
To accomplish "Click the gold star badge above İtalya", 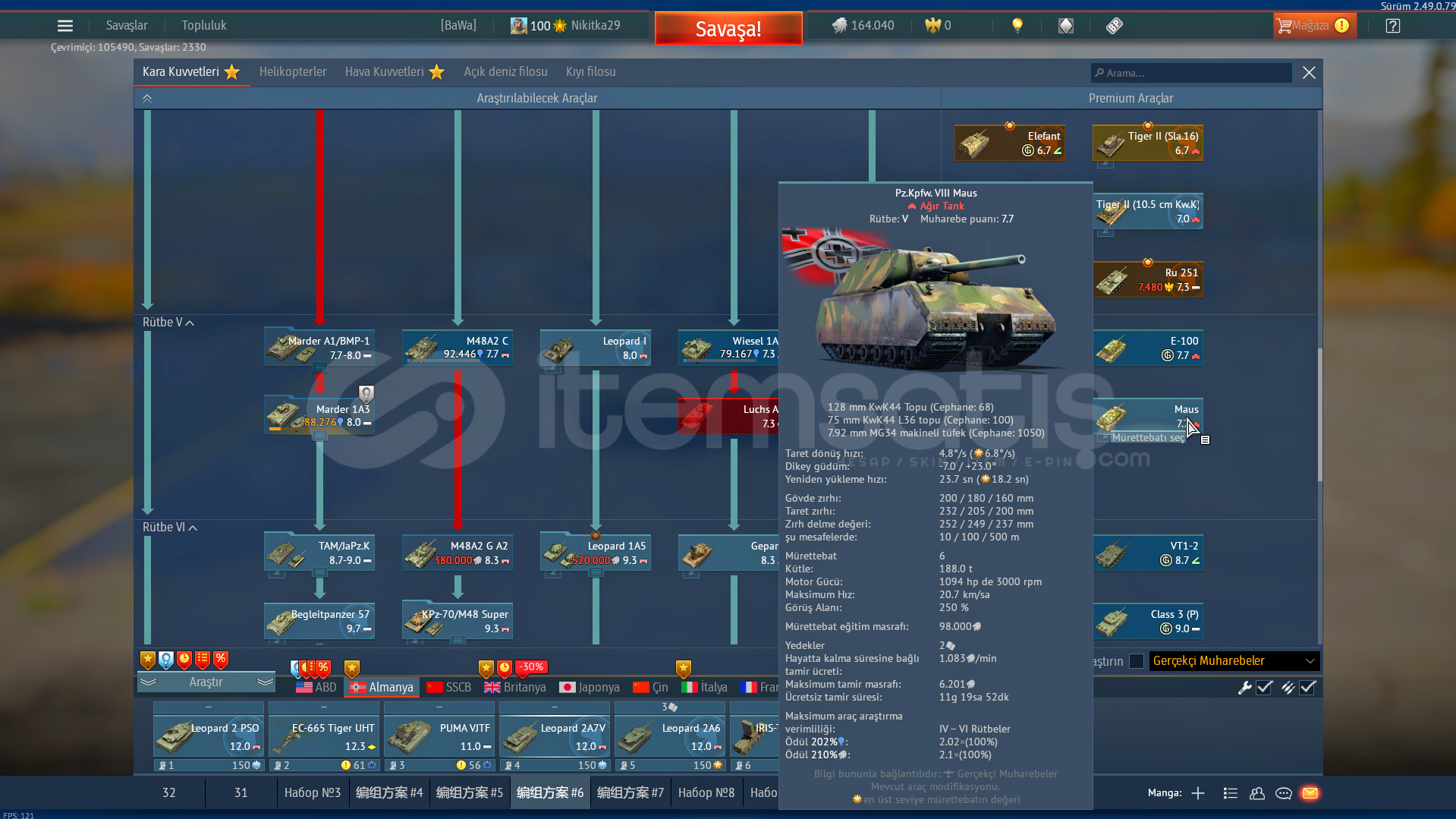I will click(x=684, y=669).
